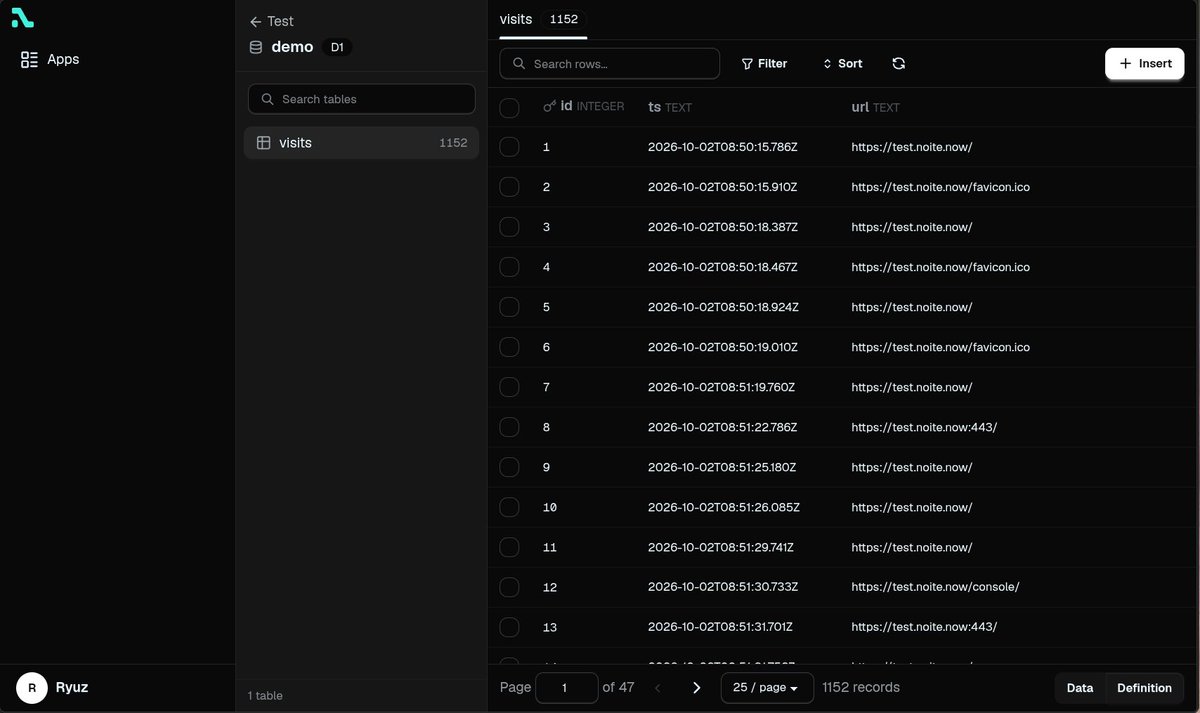Click the page number input box
This screenshot has width=1200, height=713.
[566, 688]
